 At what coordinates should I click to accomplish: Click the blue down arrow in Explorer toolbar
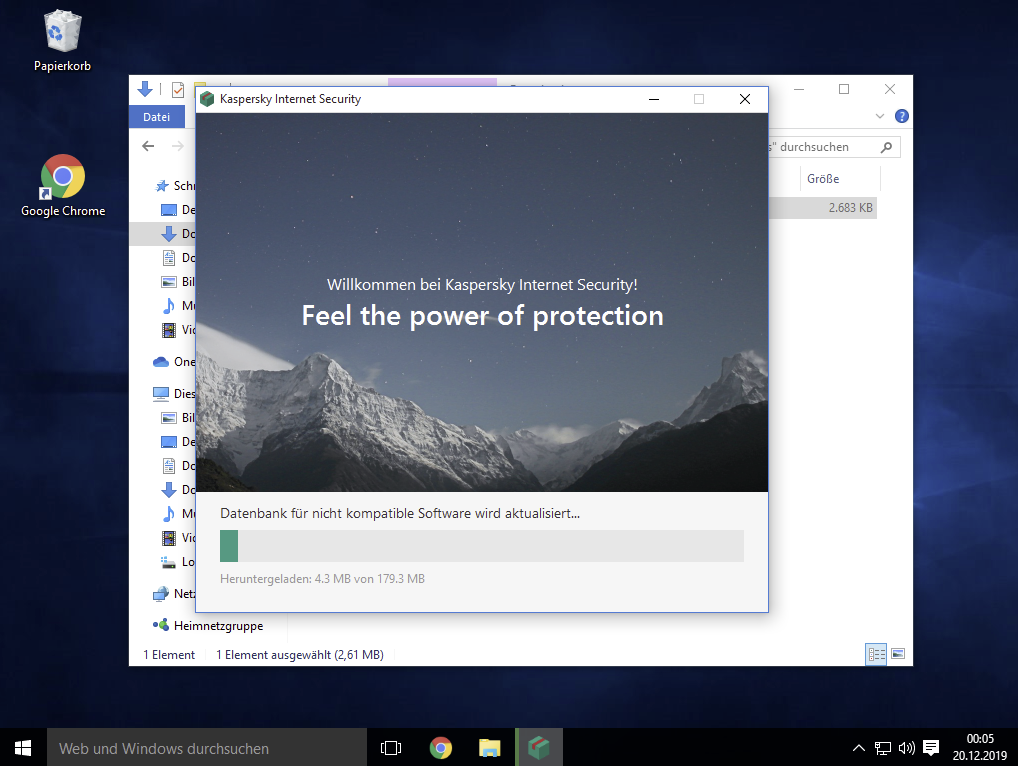coord(145,89)
